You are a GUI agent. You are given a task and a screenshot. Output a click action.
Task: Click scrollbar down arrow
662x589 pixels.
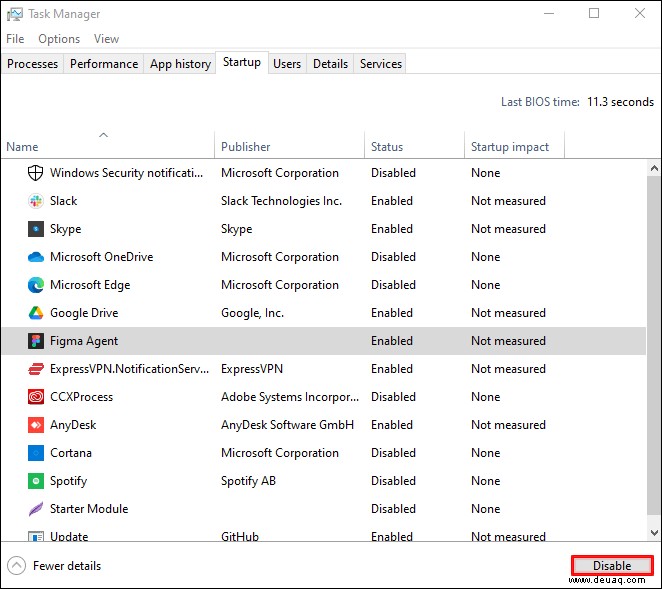tap(654, 533)
